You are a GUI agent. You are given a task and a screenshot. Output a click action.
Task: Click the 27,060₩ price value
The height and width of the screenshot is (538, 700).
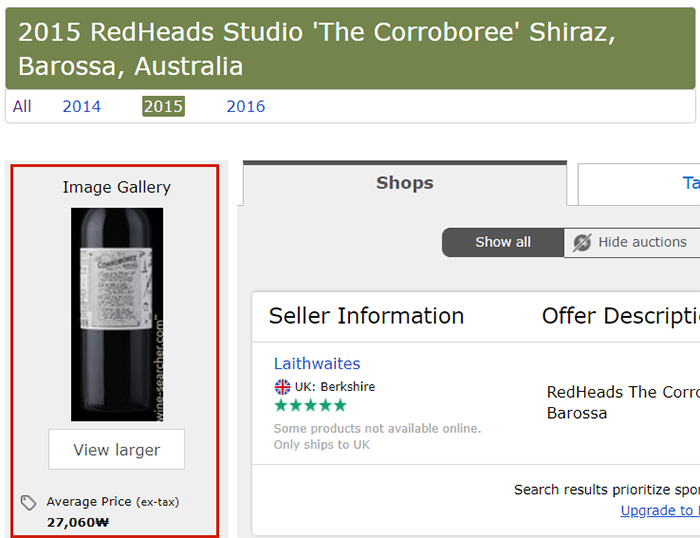(78, 522)
